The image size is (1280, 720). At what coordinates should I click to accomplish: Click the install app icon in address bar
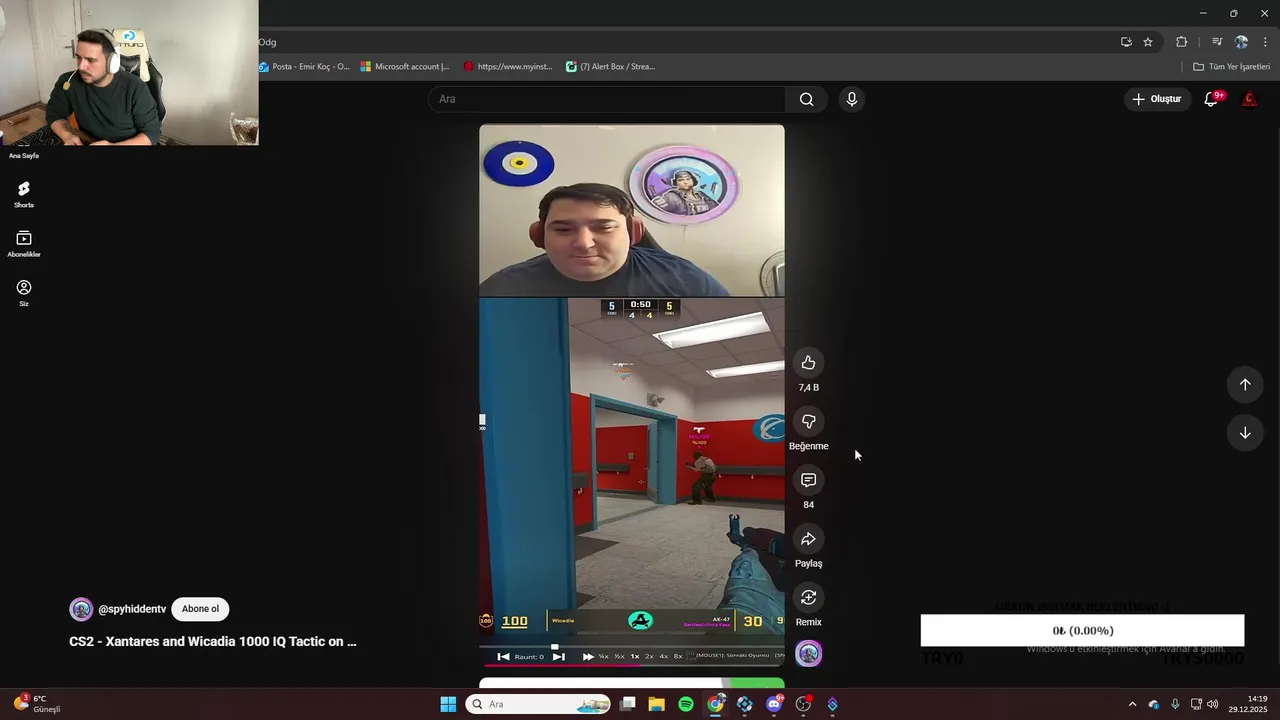[x=1126, y=42]
